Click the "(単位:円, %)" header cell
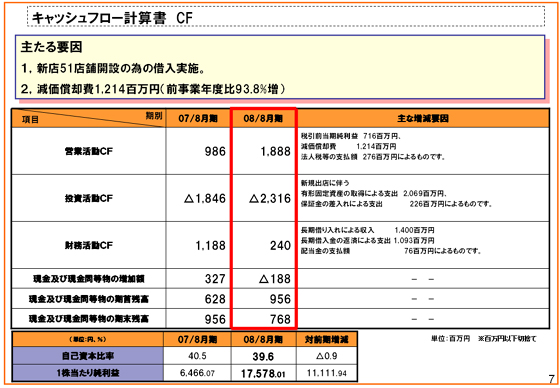This screenshot has height=388, width=560. tap(88, 339)
